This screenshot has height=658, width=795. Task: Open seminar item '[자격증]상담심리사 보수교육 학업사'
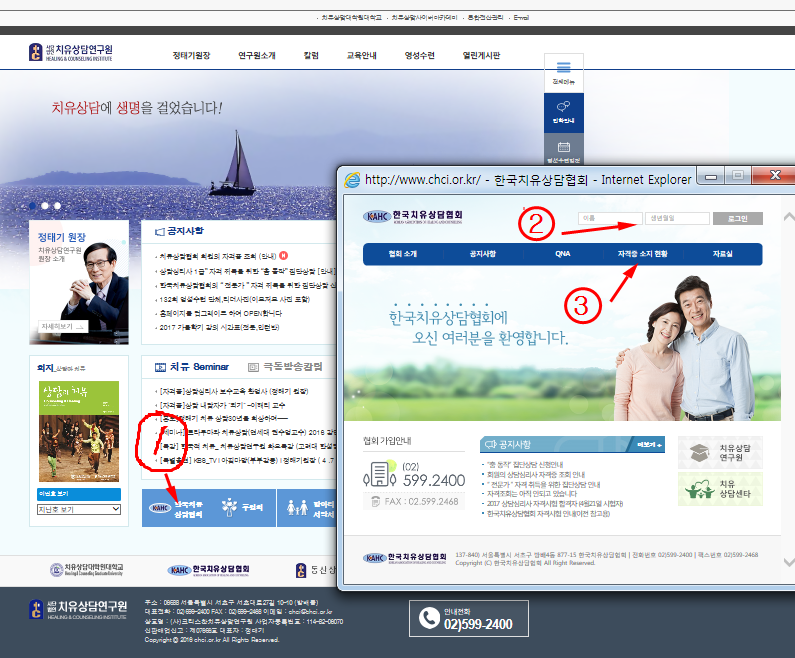point(234,391)
